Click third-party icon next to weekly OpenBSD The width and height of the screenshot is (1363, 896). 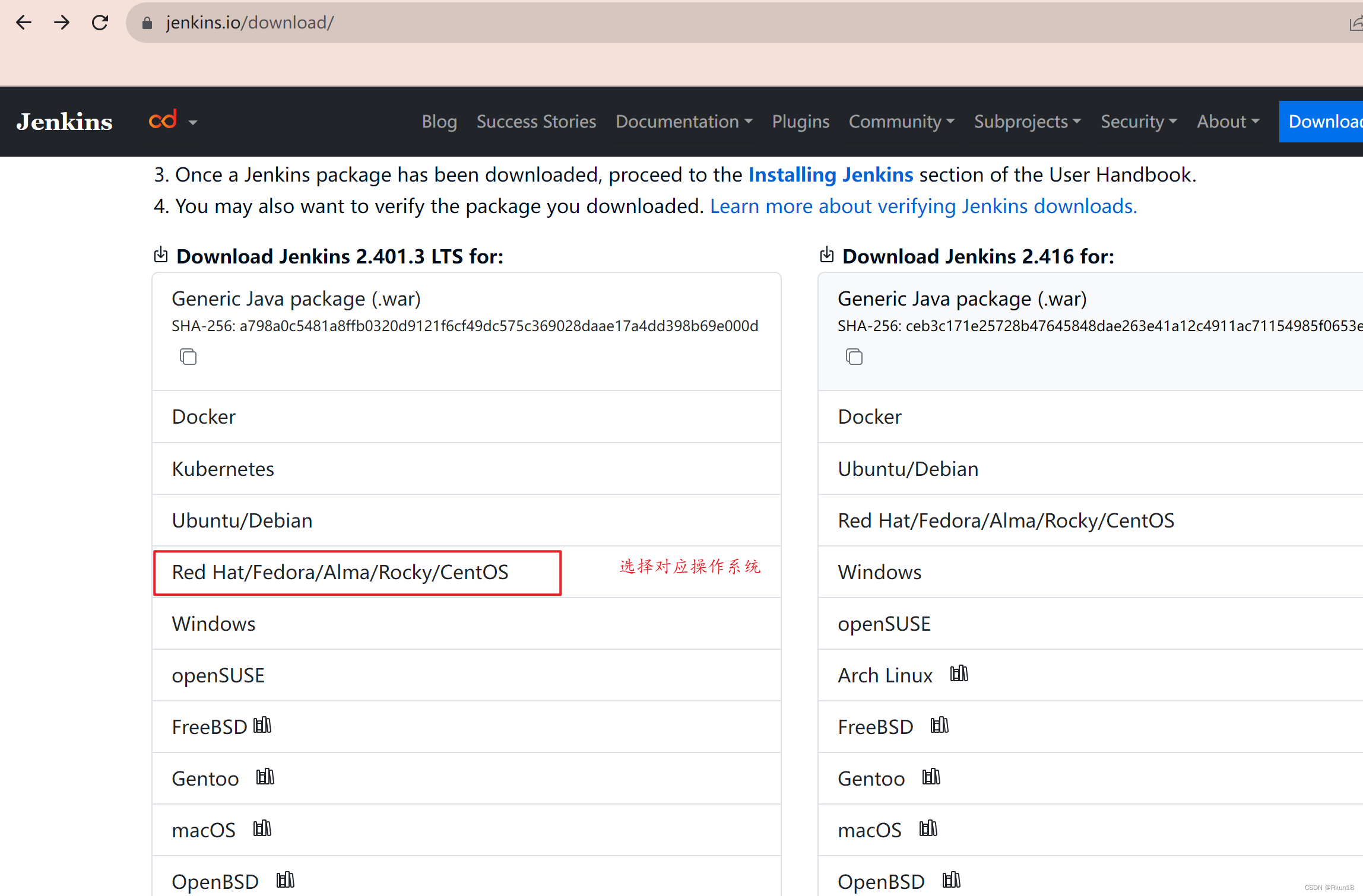[x=952, y=880]
